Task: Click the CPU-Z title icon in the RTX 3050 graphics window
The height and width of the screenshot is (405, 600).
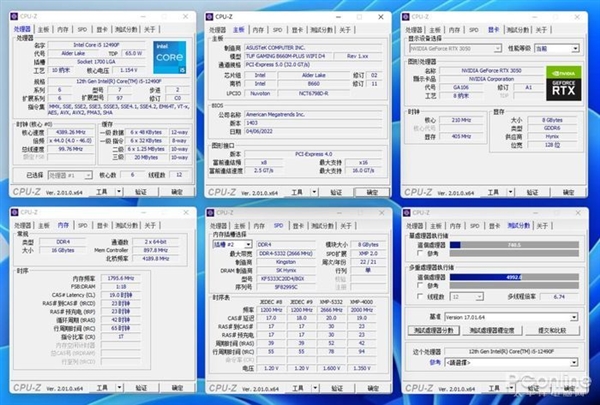Action: point(406,17)
